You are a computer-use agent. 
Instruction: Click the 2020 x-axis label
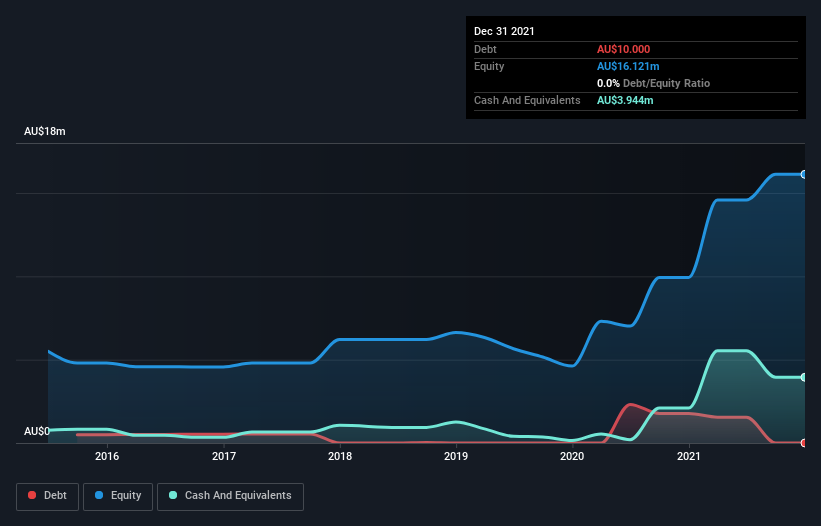(572, 456)
